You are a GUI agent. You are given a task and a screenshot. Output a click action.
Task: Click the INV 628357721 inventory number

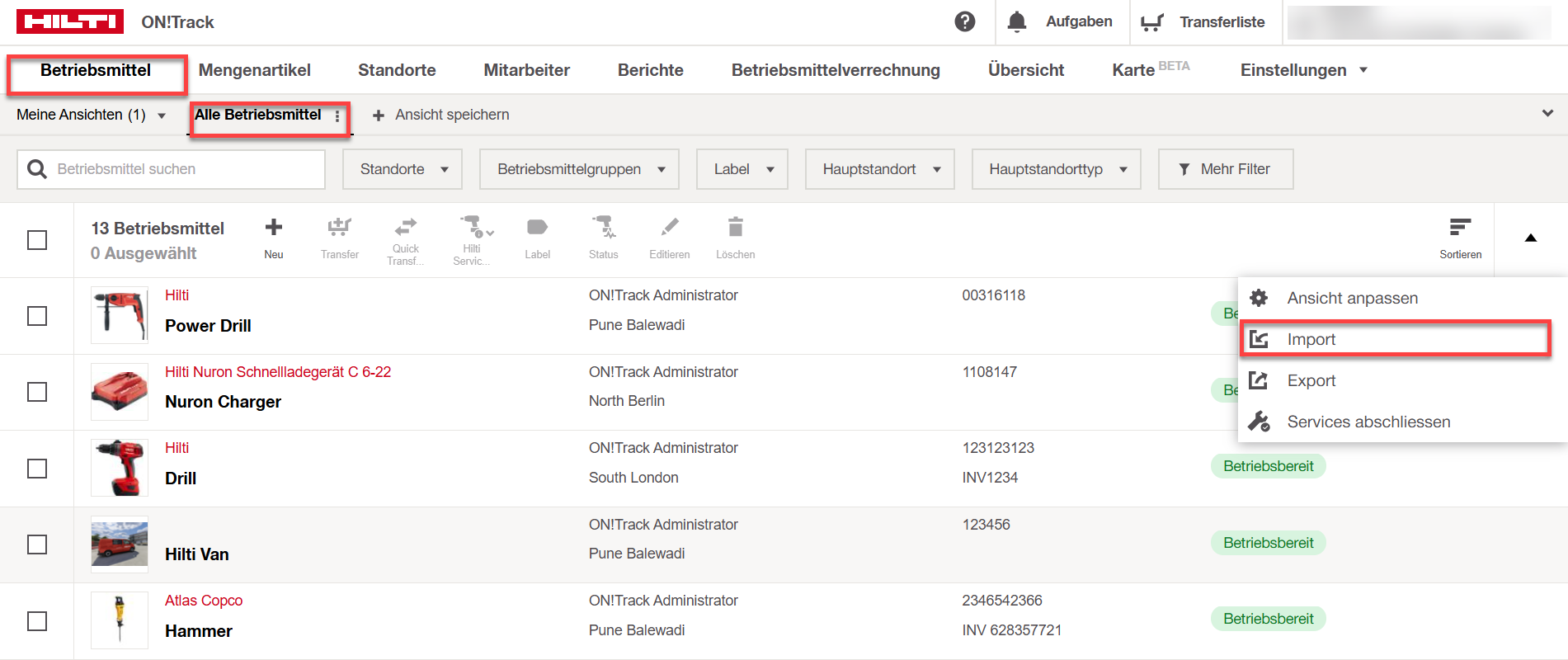[1012, 630]
